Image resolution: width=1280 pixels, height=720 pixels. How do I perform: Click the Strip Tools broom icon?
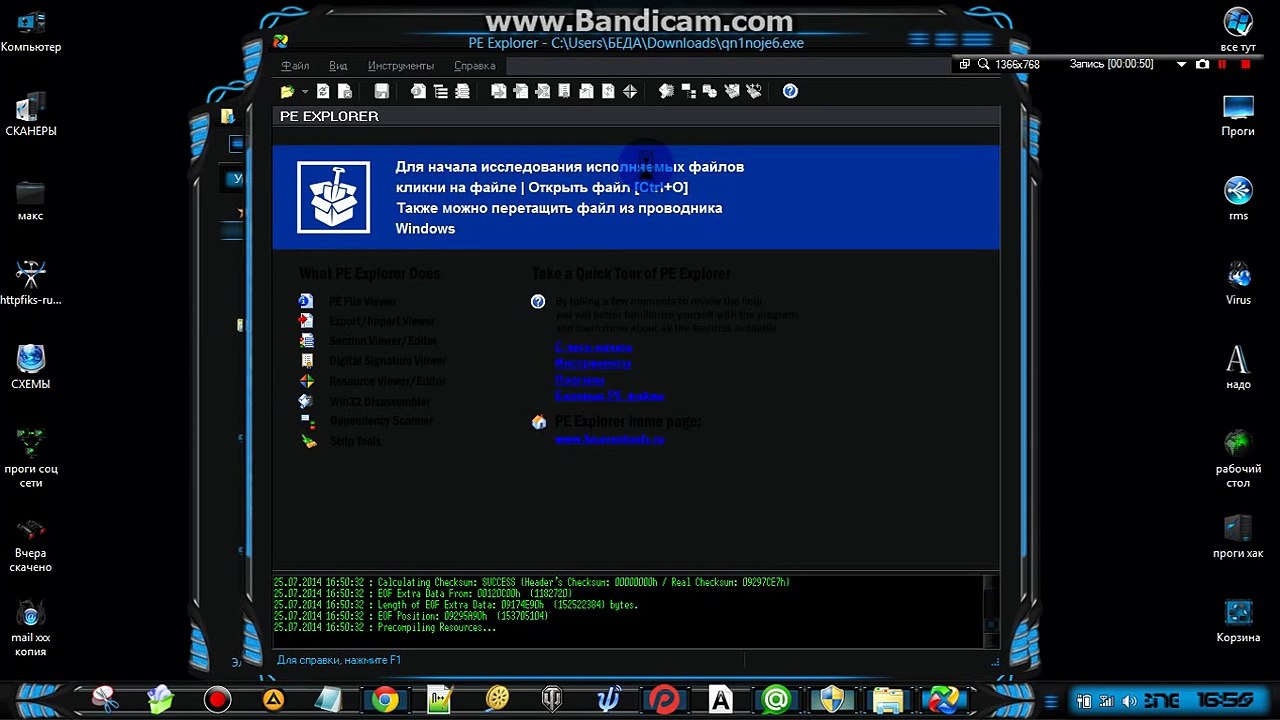(x=309, y=441)
